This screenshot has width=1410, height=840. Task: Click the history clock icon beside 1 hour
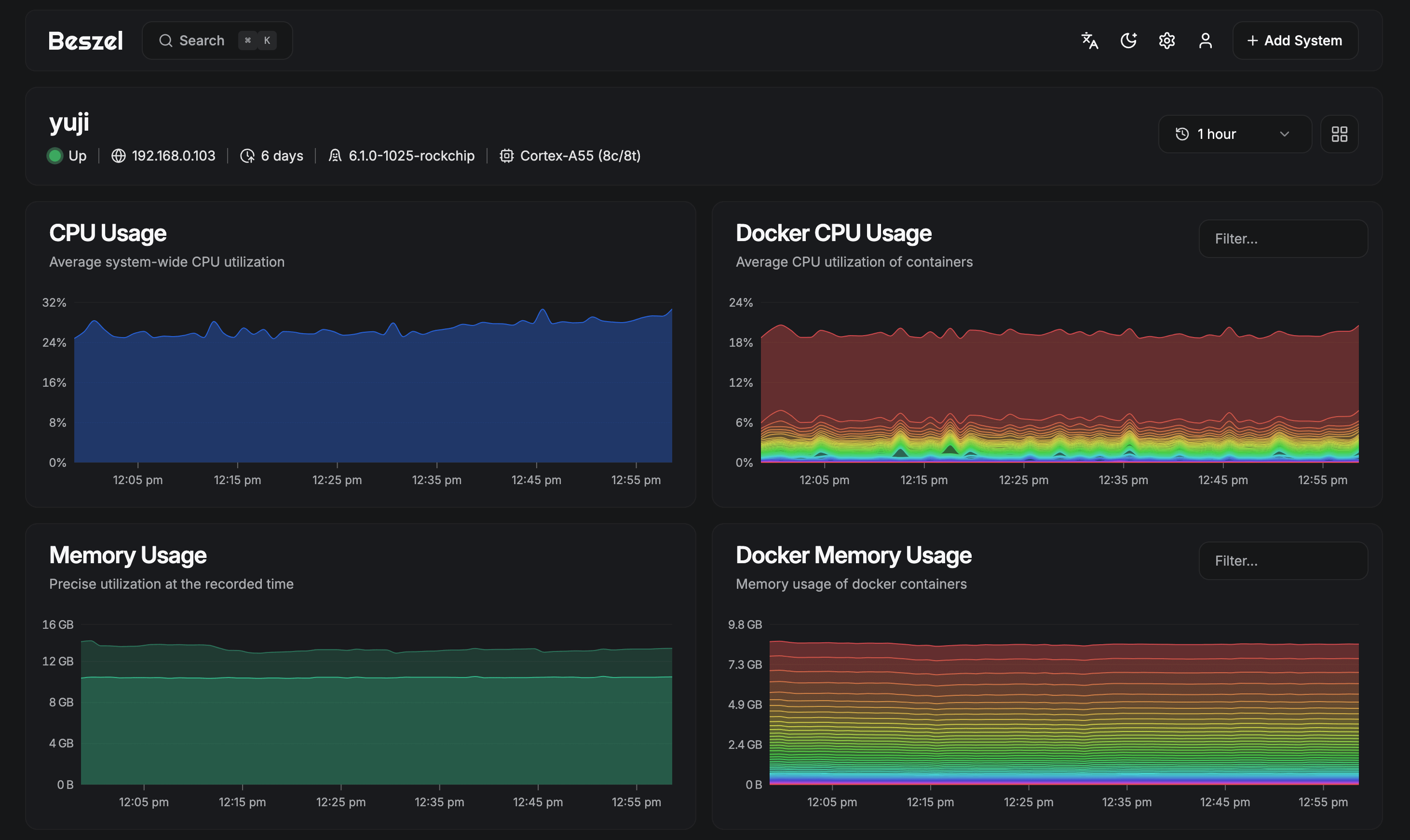1182,134
